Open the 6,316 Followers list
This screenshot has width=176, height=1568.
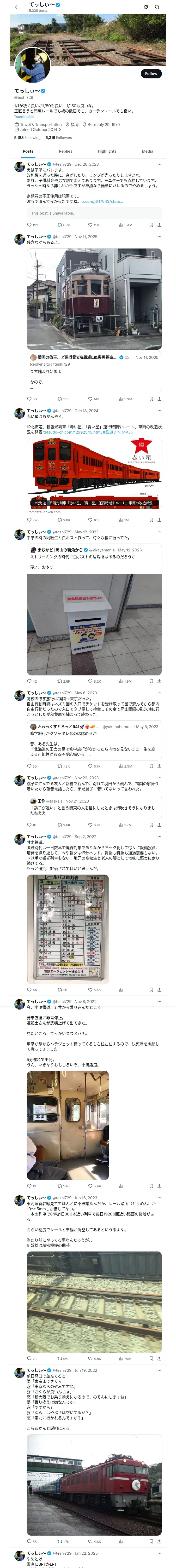click(x=59, y=137)
